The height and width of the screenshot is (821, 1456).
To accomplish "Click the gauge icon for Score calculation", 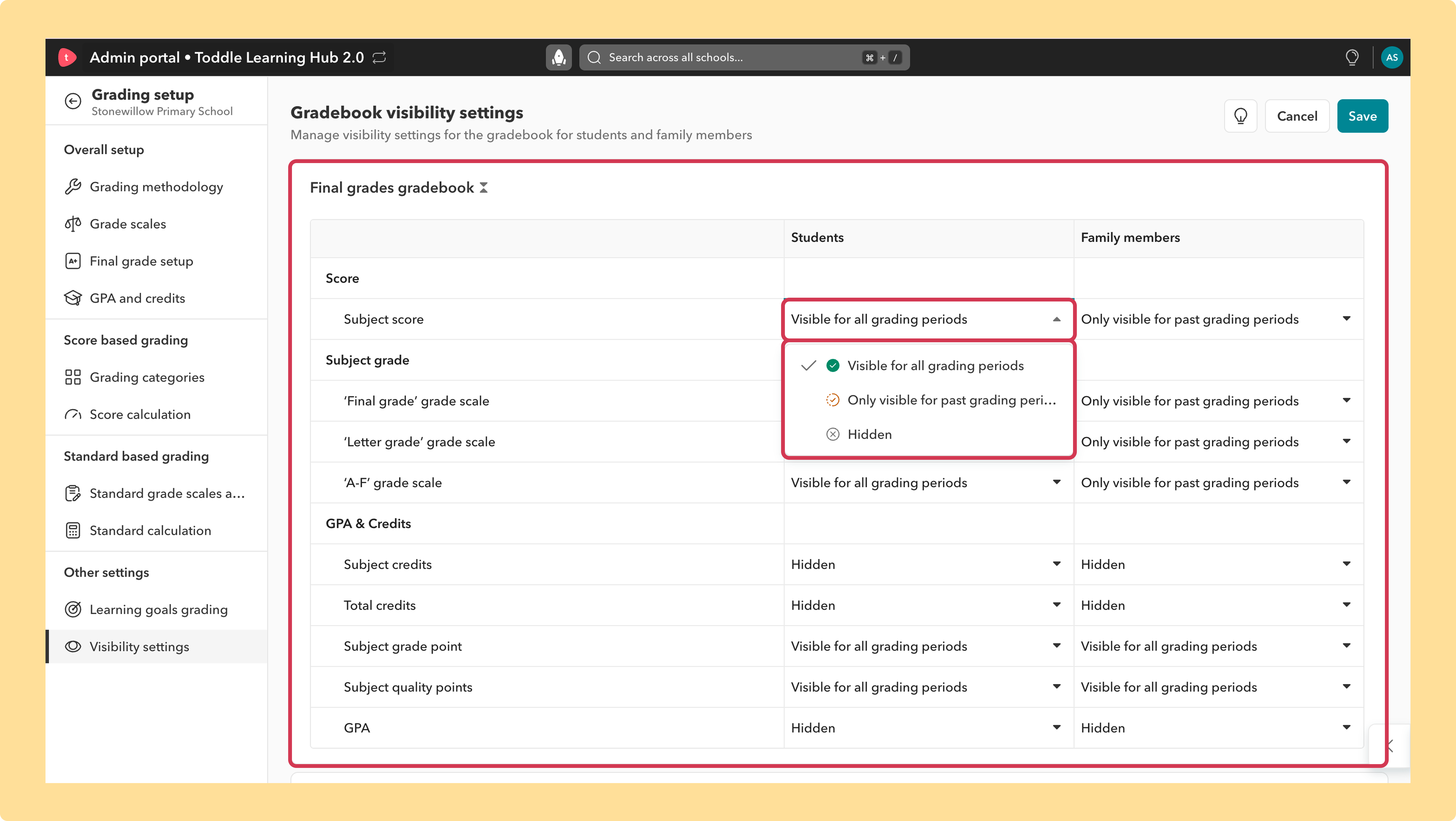I will pos(73,415).
